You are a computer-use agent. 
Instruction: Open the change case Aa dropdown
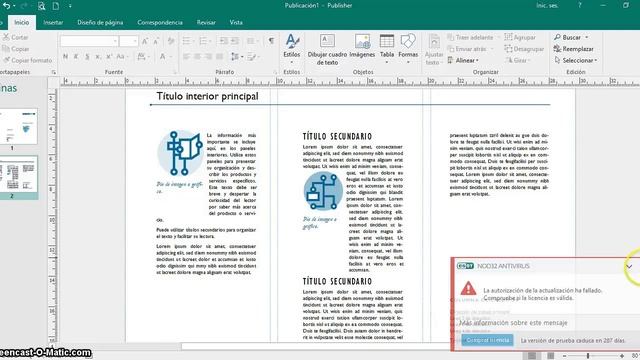click(122, 56)
